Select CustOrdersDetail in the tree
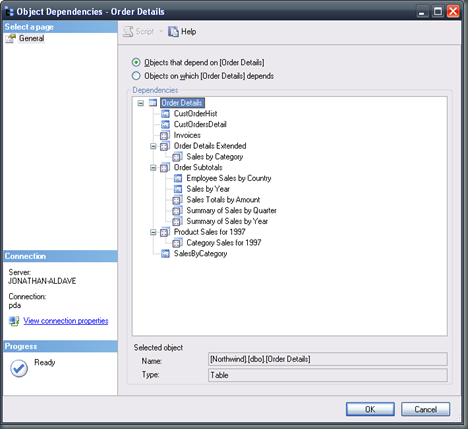Screen dimensions: 468x429 pos(200,124)
